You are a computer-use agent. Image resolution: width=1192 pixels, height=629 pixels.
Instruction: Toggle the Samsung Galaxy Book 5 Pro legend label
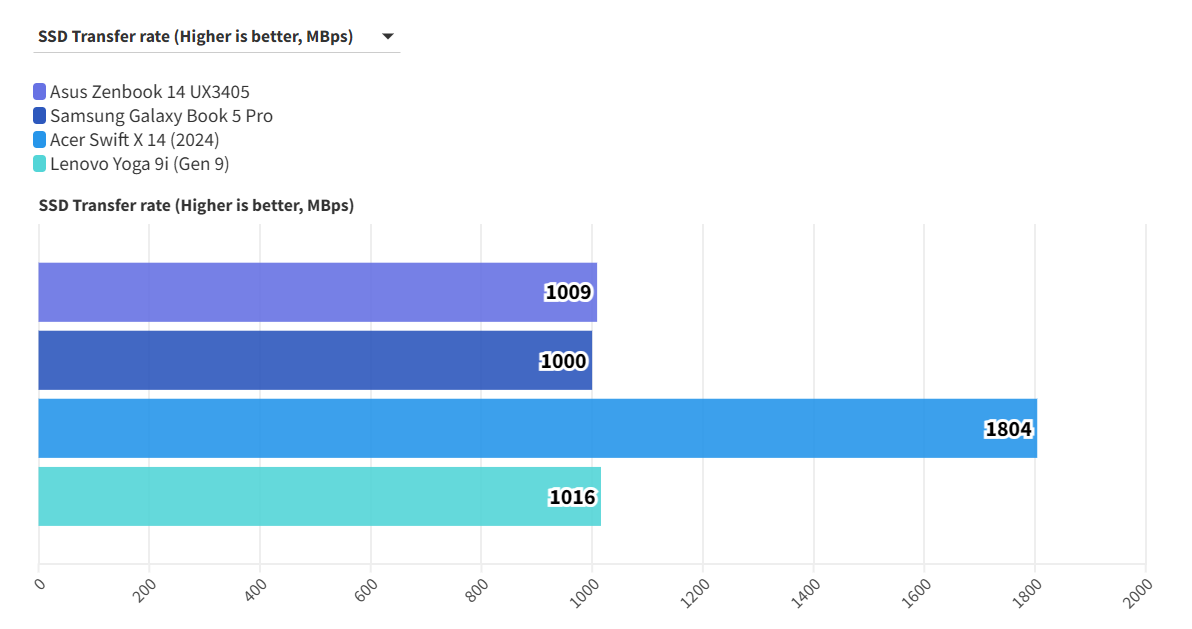[x=161, y=116]
